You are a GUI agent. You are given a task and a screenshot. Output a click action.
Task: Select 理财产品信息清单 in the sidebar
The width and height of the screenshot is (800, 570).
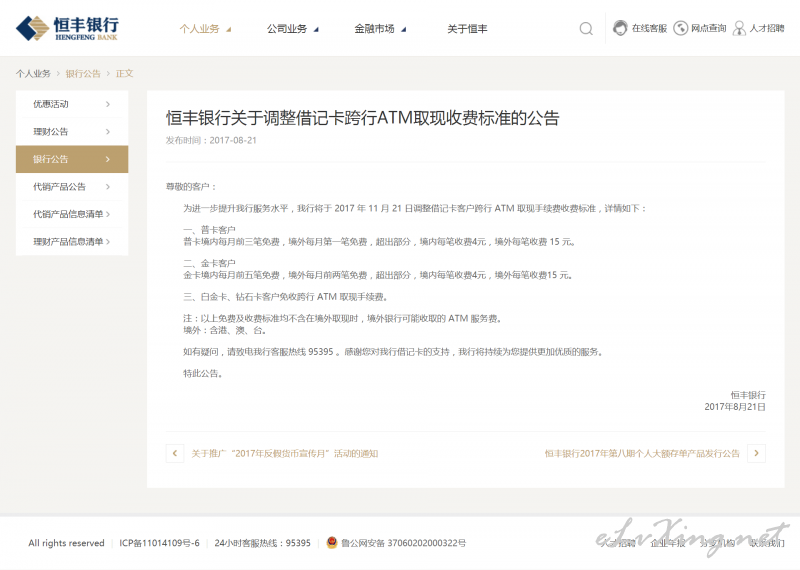(x=72, y=242)
